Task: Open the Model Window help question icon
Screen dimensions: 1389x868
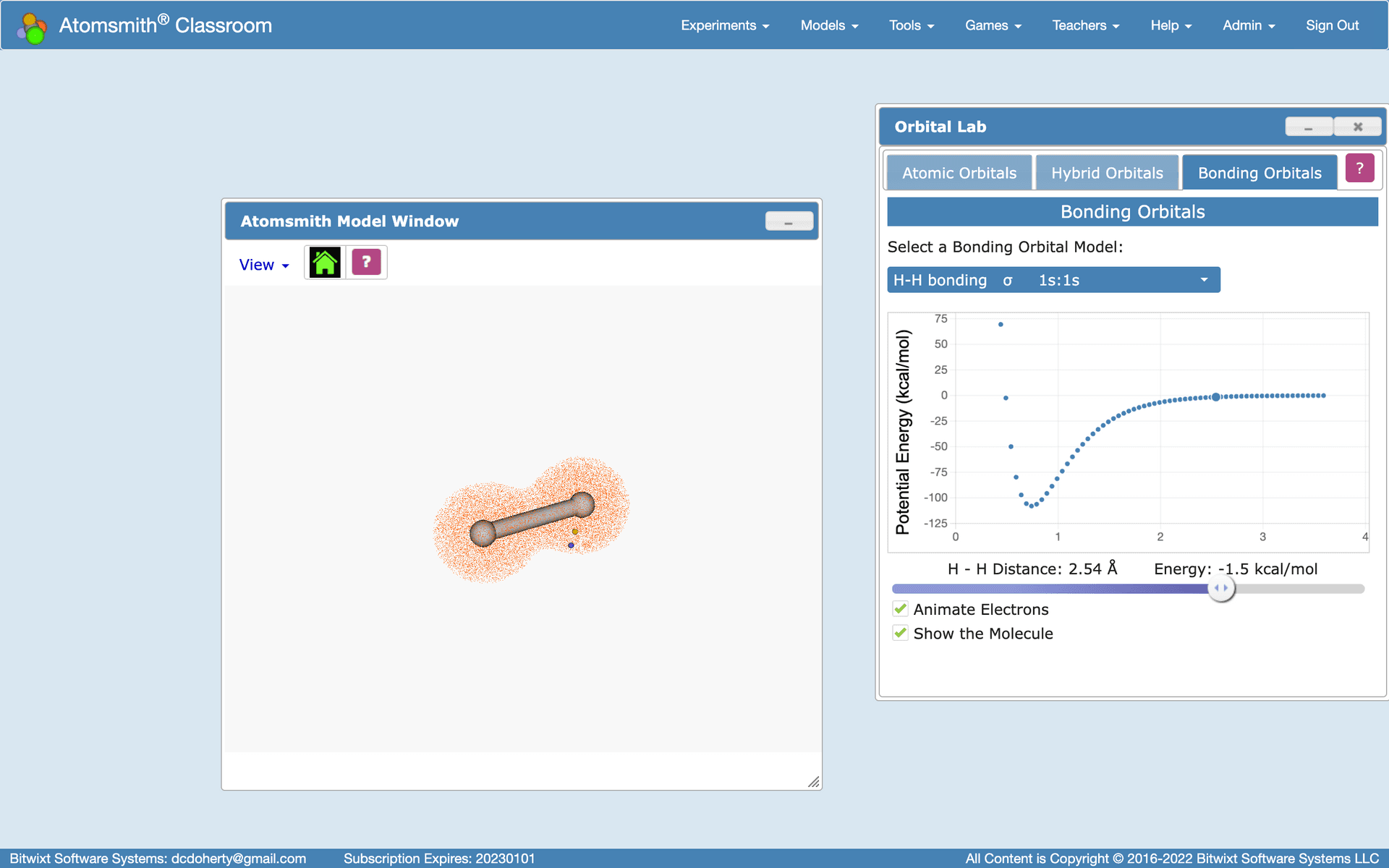Action: click(367, 262)
